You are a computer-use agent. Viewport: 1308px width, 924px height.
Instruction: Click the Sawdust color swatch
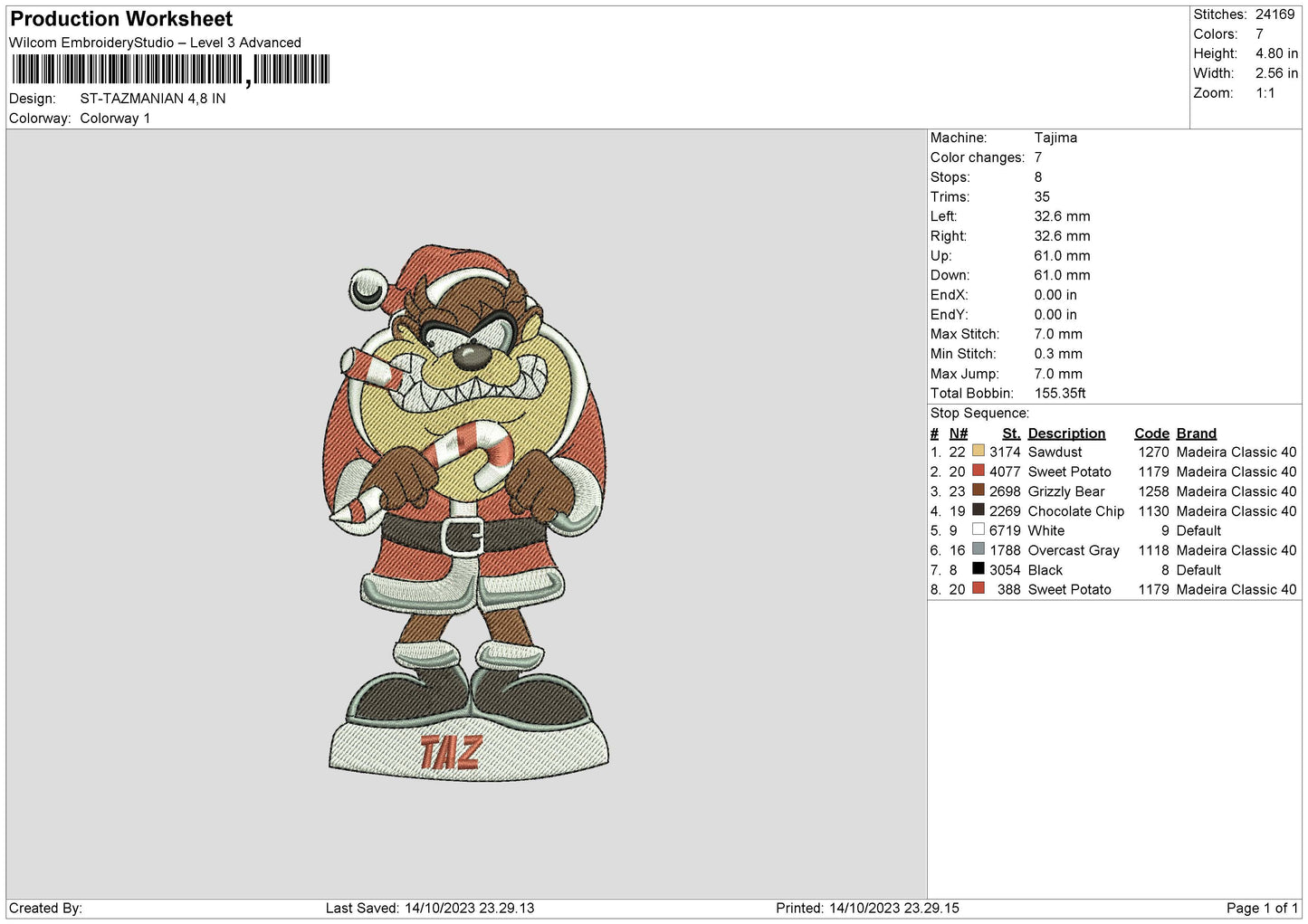click(x=978, y=451)
